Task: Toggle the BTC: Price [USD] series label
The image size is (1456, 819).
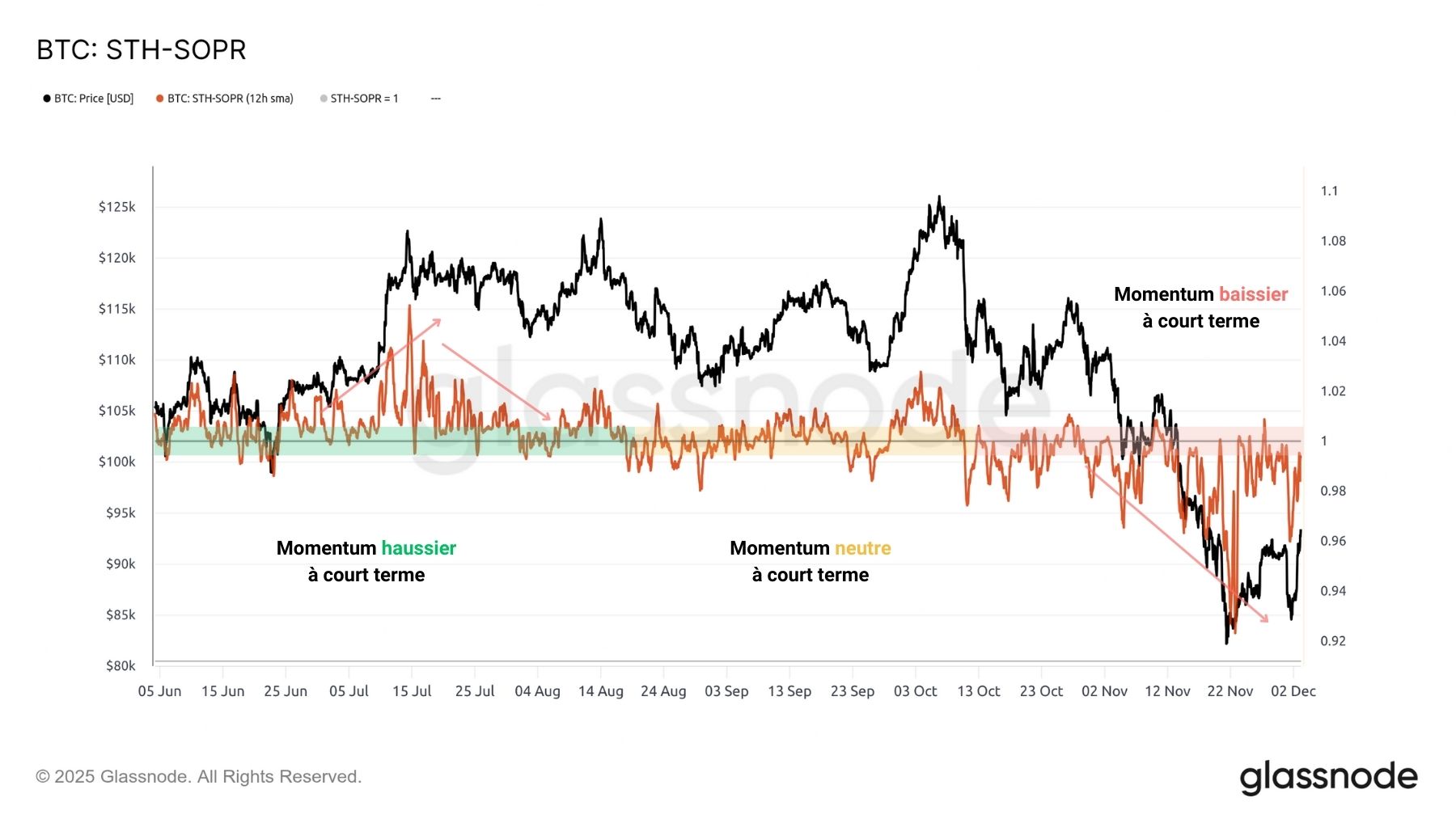Action: 94,99
